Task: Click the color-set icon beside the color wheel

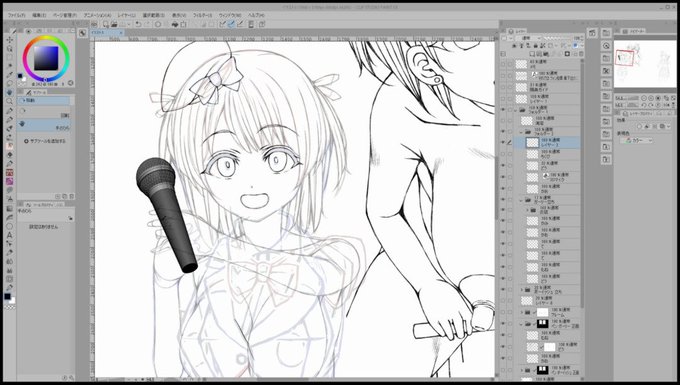Action: point(71,83)
